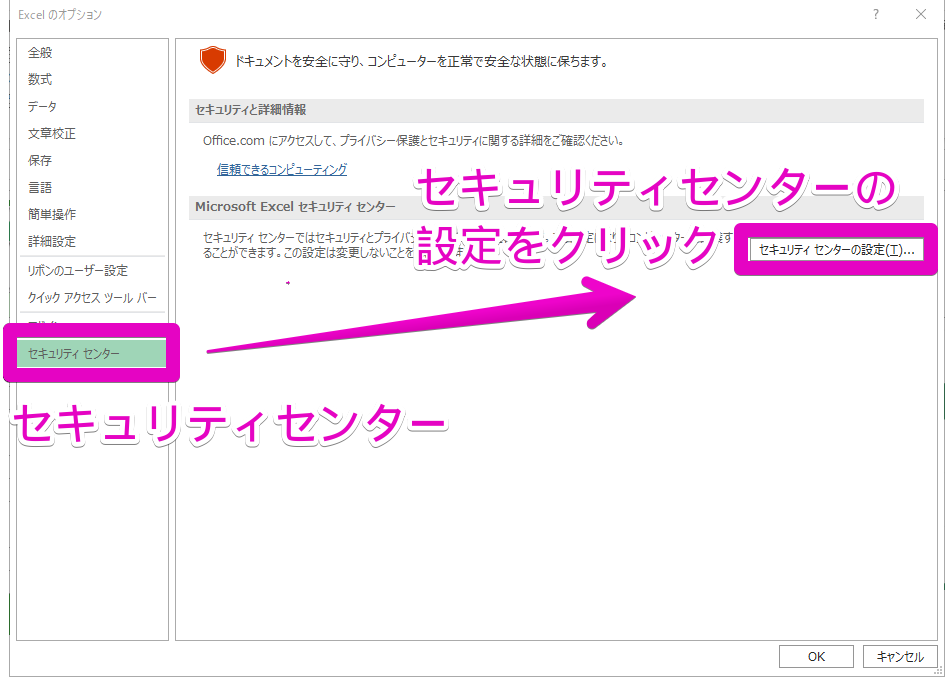This screenshot has width=945, height=677.
Task: Open クイック アクセス ツール バー settings
Action: [92, 298]
